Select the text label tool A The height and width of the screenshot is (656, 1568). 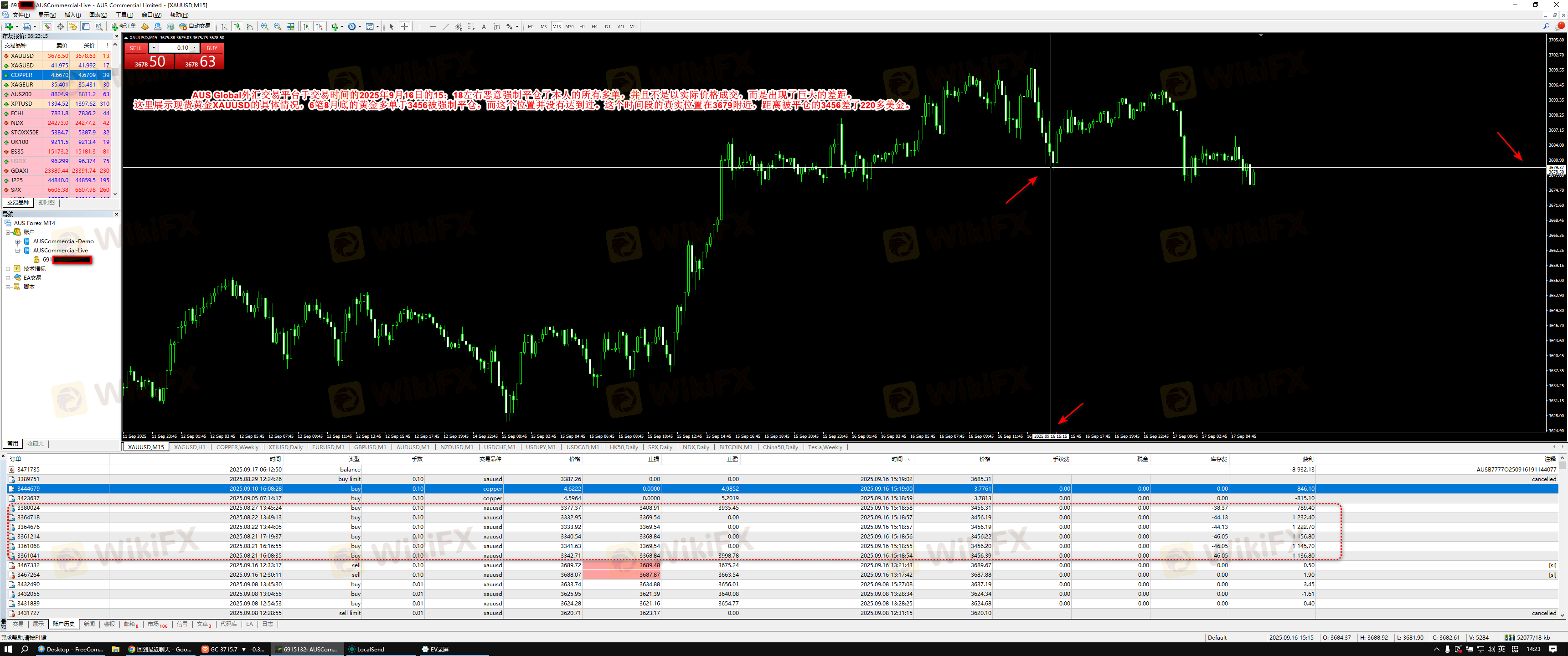point(484,26)
